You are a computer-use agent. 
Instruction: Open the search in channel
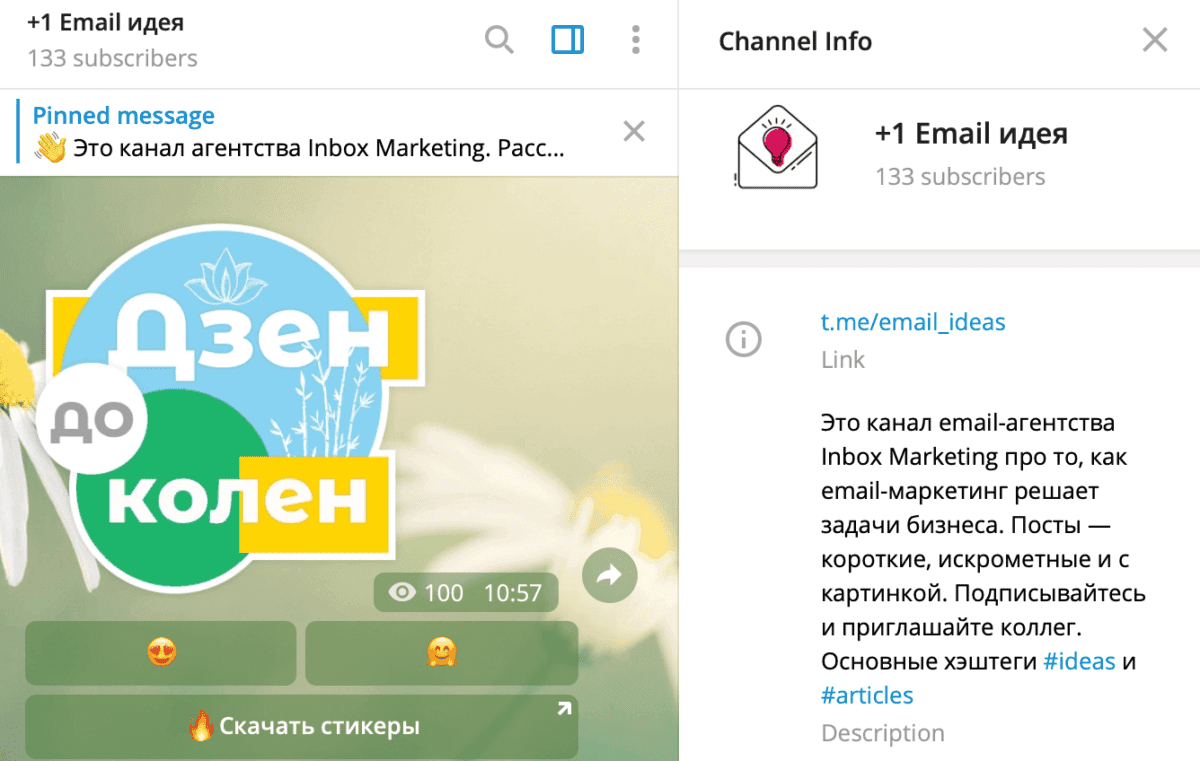click(499, 40)
